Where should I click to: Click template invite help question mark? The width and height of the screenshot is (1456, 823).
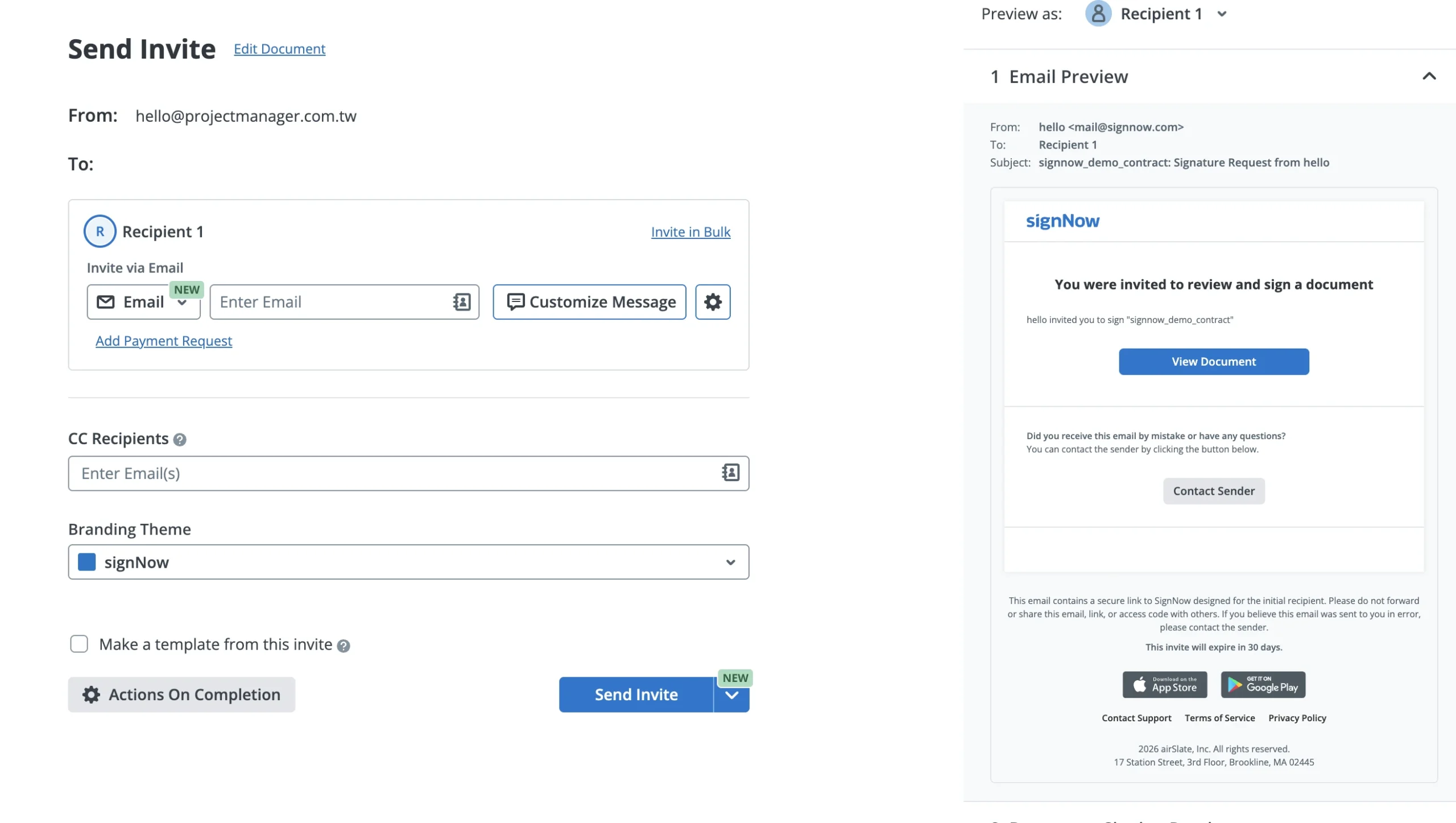point(343,646)
